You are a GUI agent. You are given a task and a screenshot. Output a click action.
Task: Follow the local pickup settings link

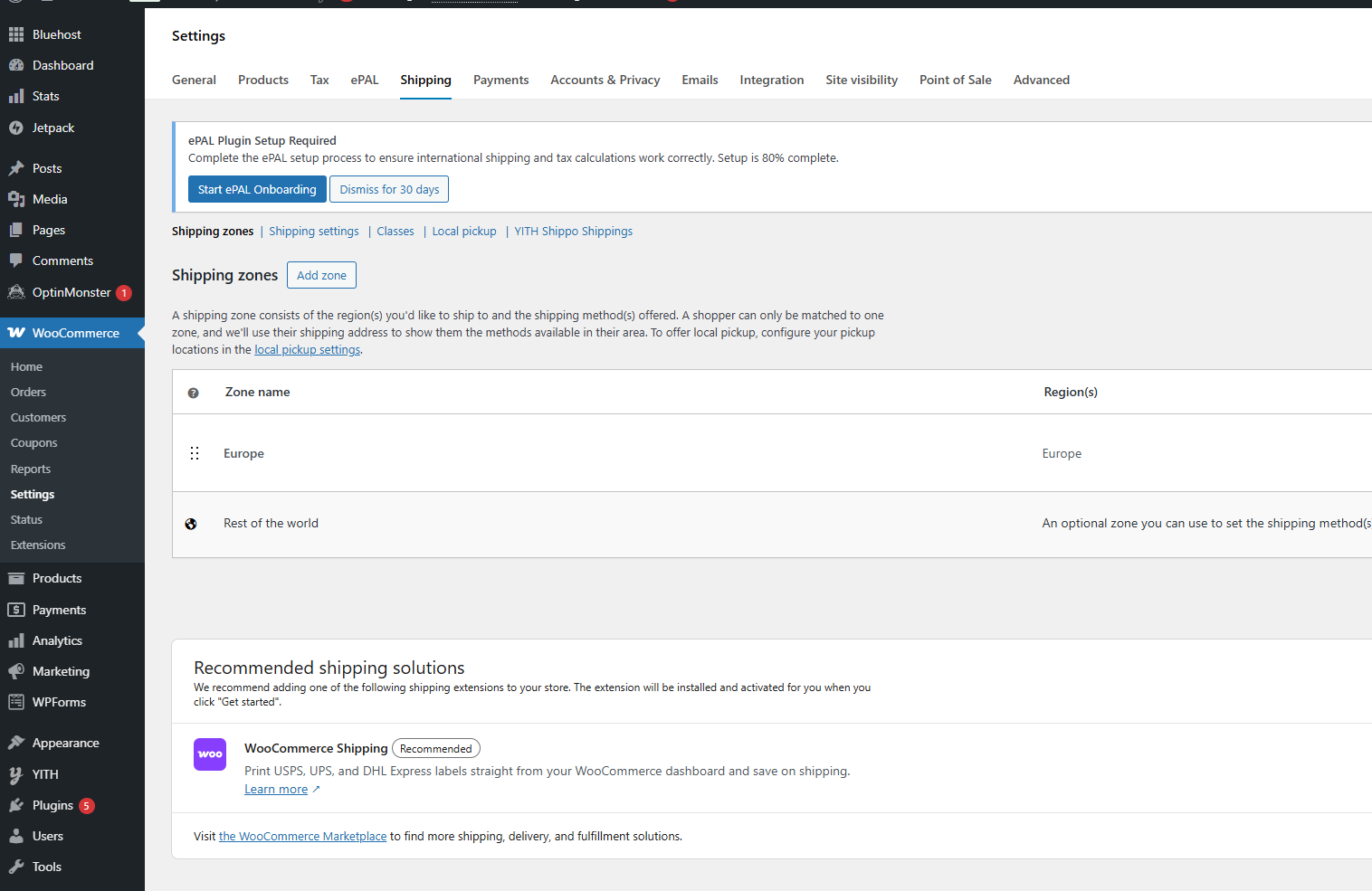[308, 350]
